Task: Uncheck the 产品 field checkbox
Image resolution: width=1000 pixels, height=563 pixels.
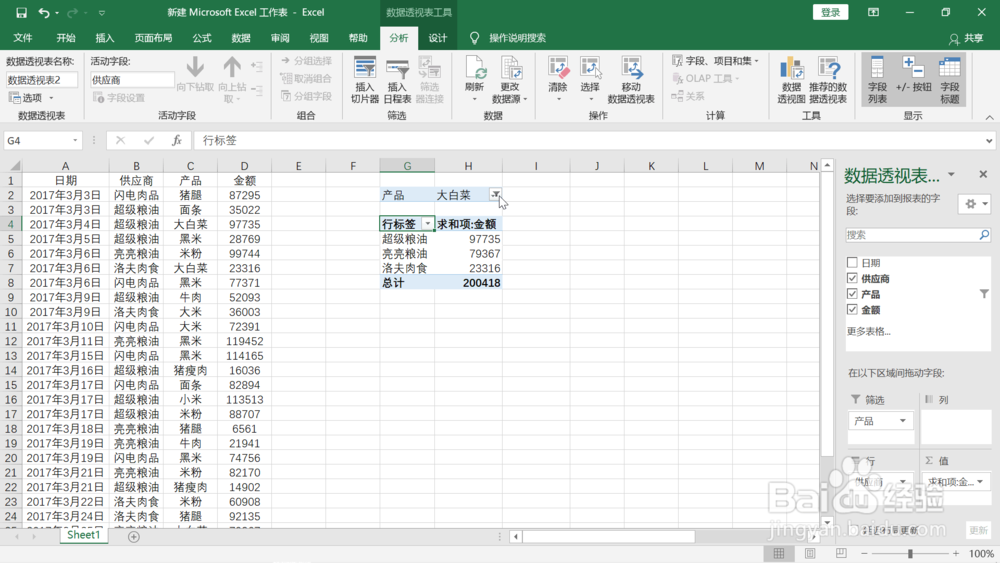Action: pyautogui.click(x=852, y=294)
